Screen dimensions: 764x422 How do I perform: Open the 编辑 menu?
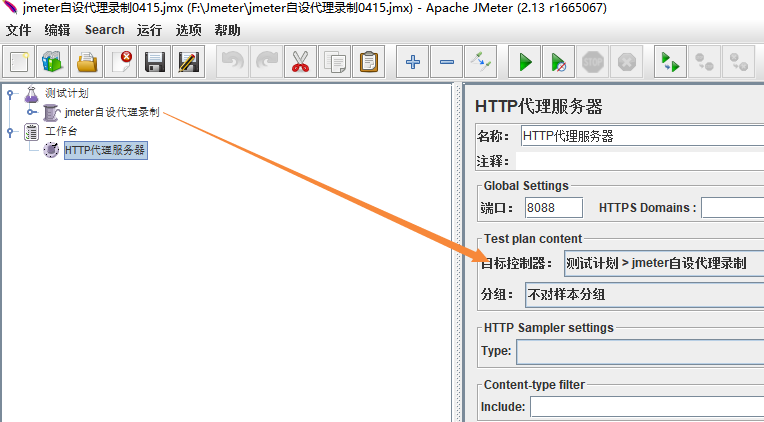[57, 30]
